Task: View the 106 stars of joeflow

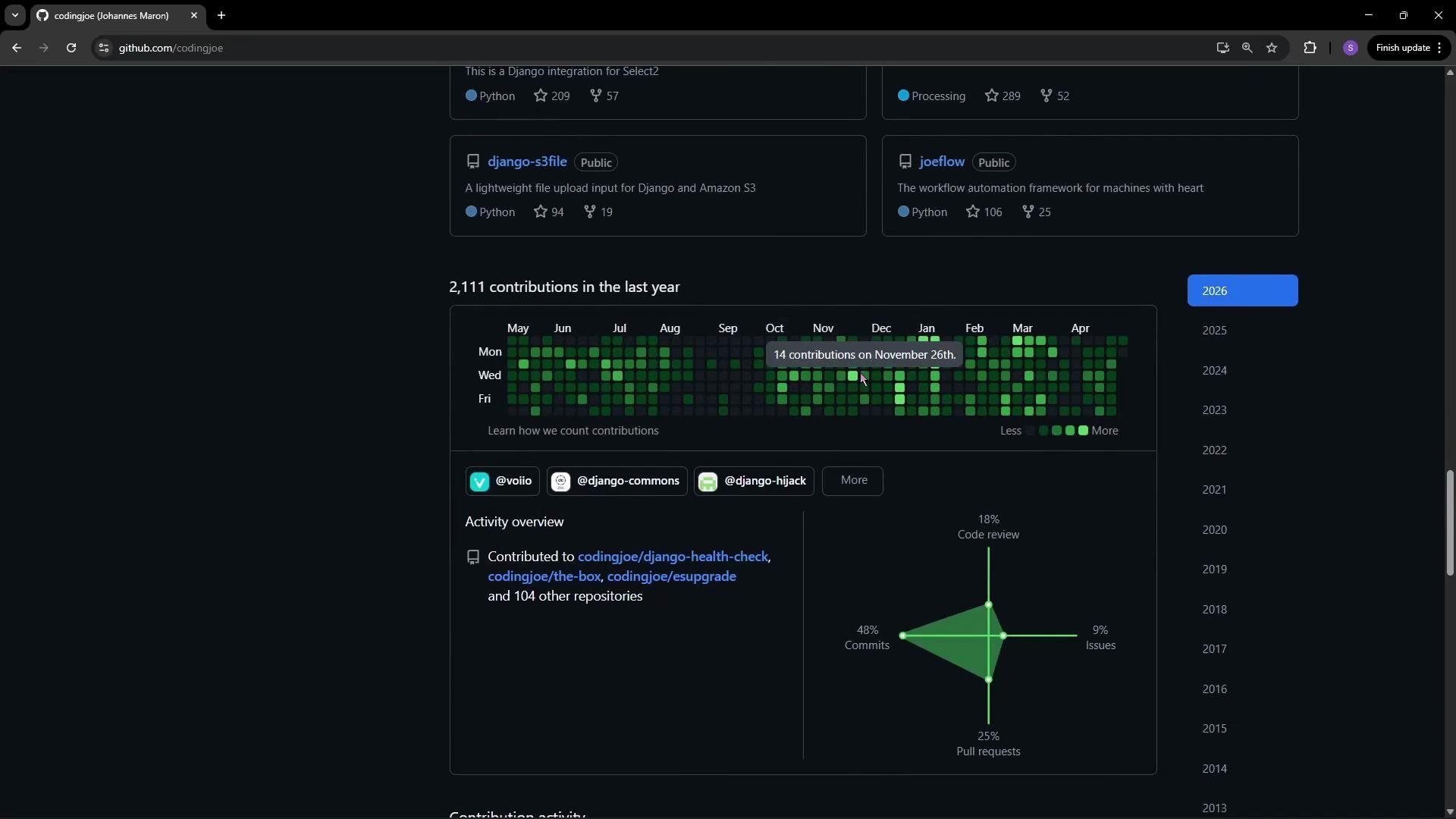Action: [x=984, y=212]
